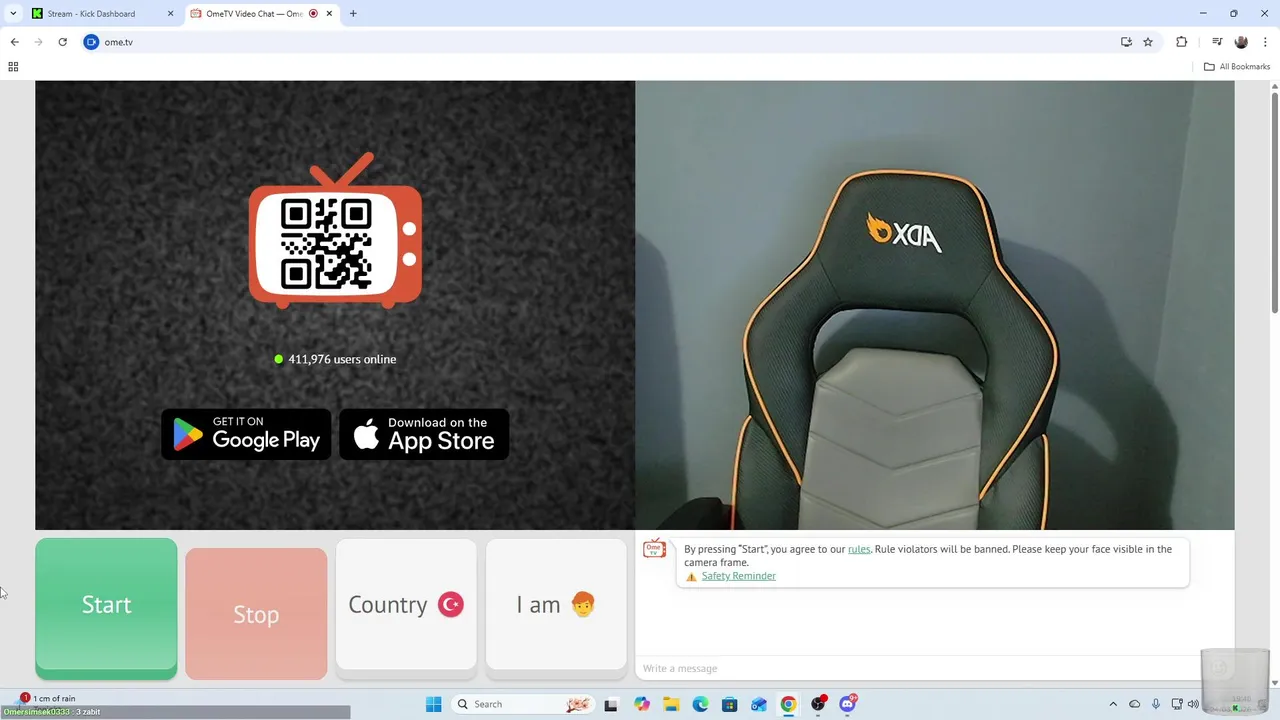Screen dimensions: 1280x720
Task: Open the Chrome profile avatar
Action: click(1241, 42)
